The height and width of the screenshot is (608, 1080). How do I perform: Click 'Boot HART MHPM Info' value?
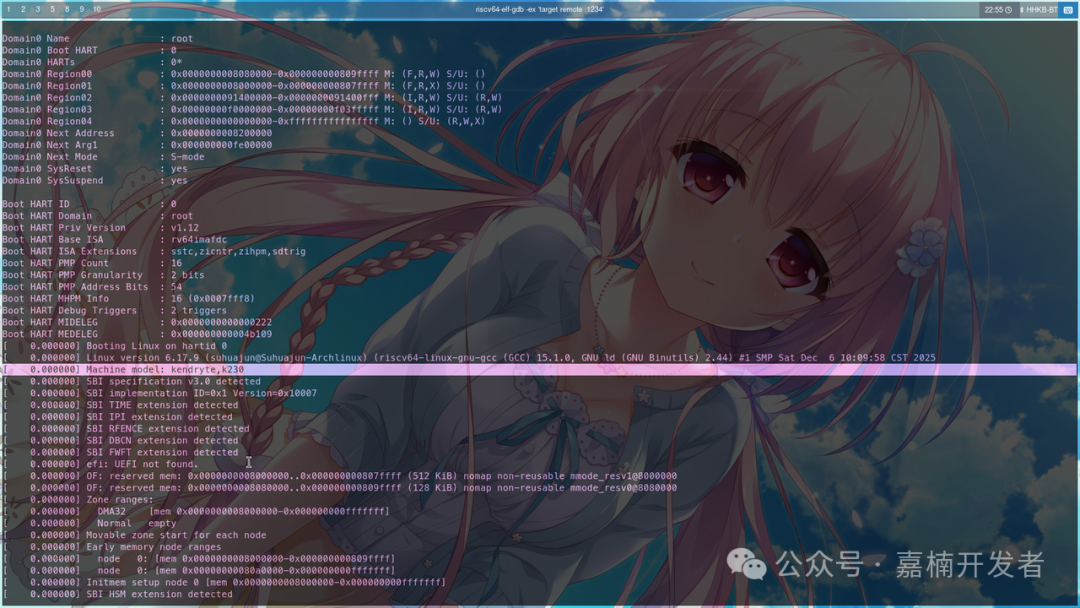pyautogui.click(x=212, y=299)
